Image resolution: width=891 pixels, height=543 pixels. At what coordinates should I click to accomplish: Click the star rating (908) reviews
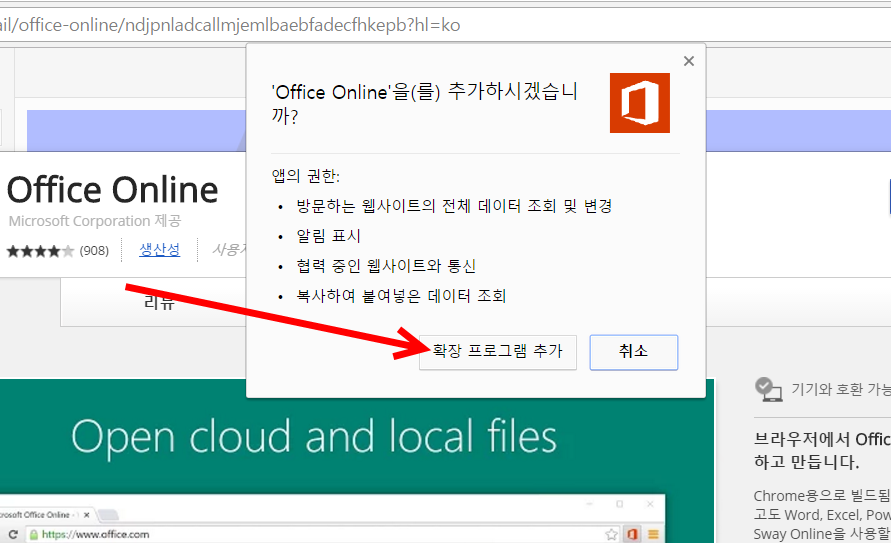[x=57, y=250]
